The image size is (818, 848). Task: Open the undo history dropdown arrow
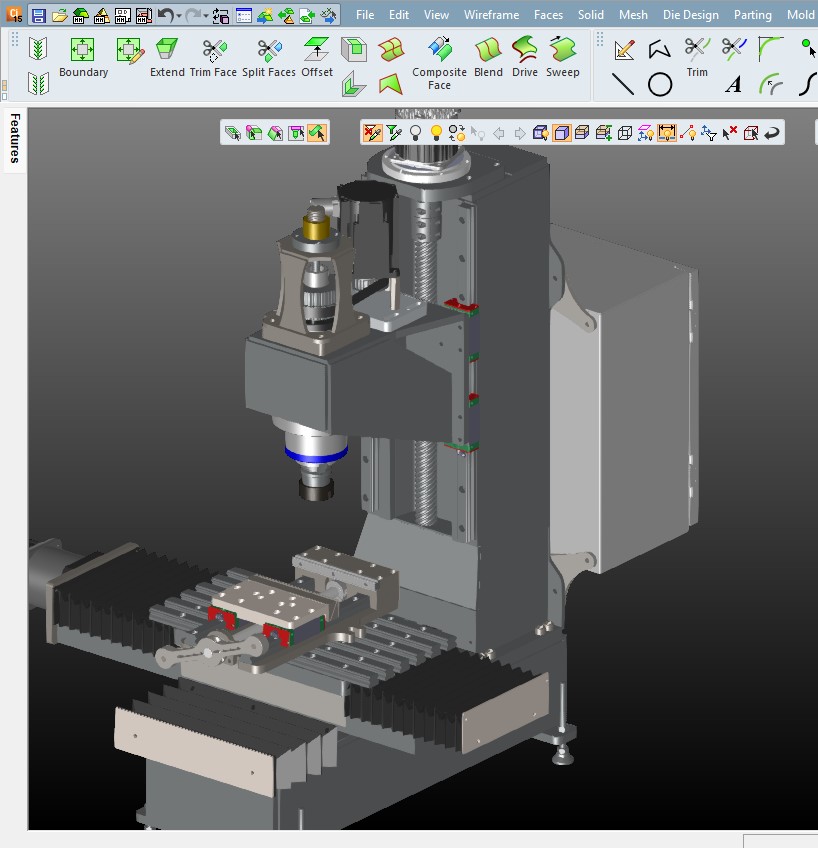click(178, 16)
